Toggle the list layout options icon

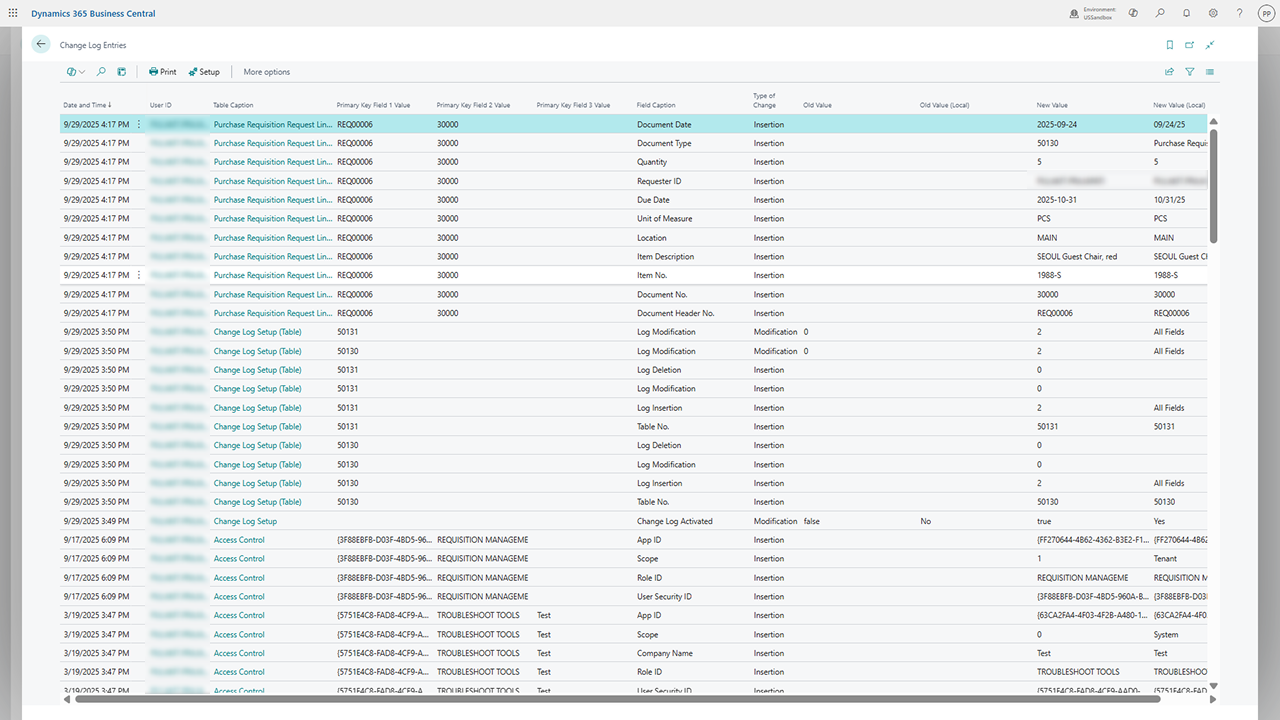pyautogui.click(x=1211, y=71)
